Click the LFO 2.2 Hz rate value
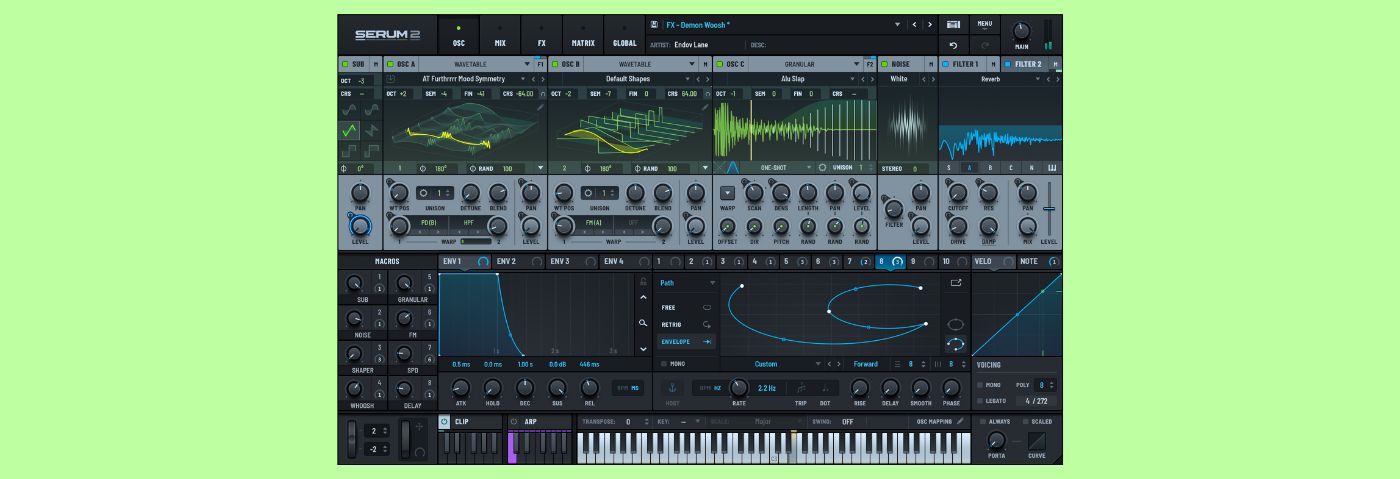 coord(767,388)
